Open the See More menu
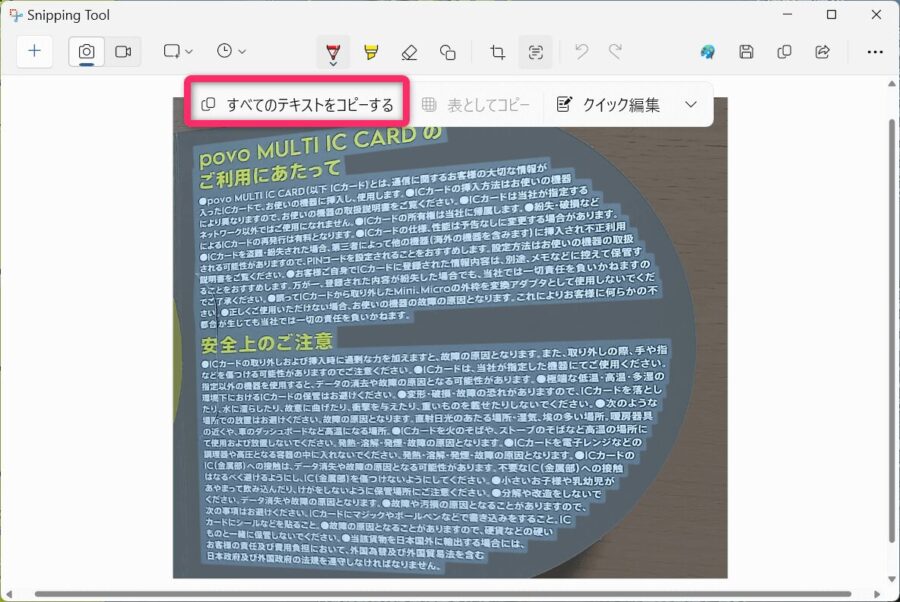Image resolution: width=900 pixels, height=602 pixels. click(x=875, y=51)
